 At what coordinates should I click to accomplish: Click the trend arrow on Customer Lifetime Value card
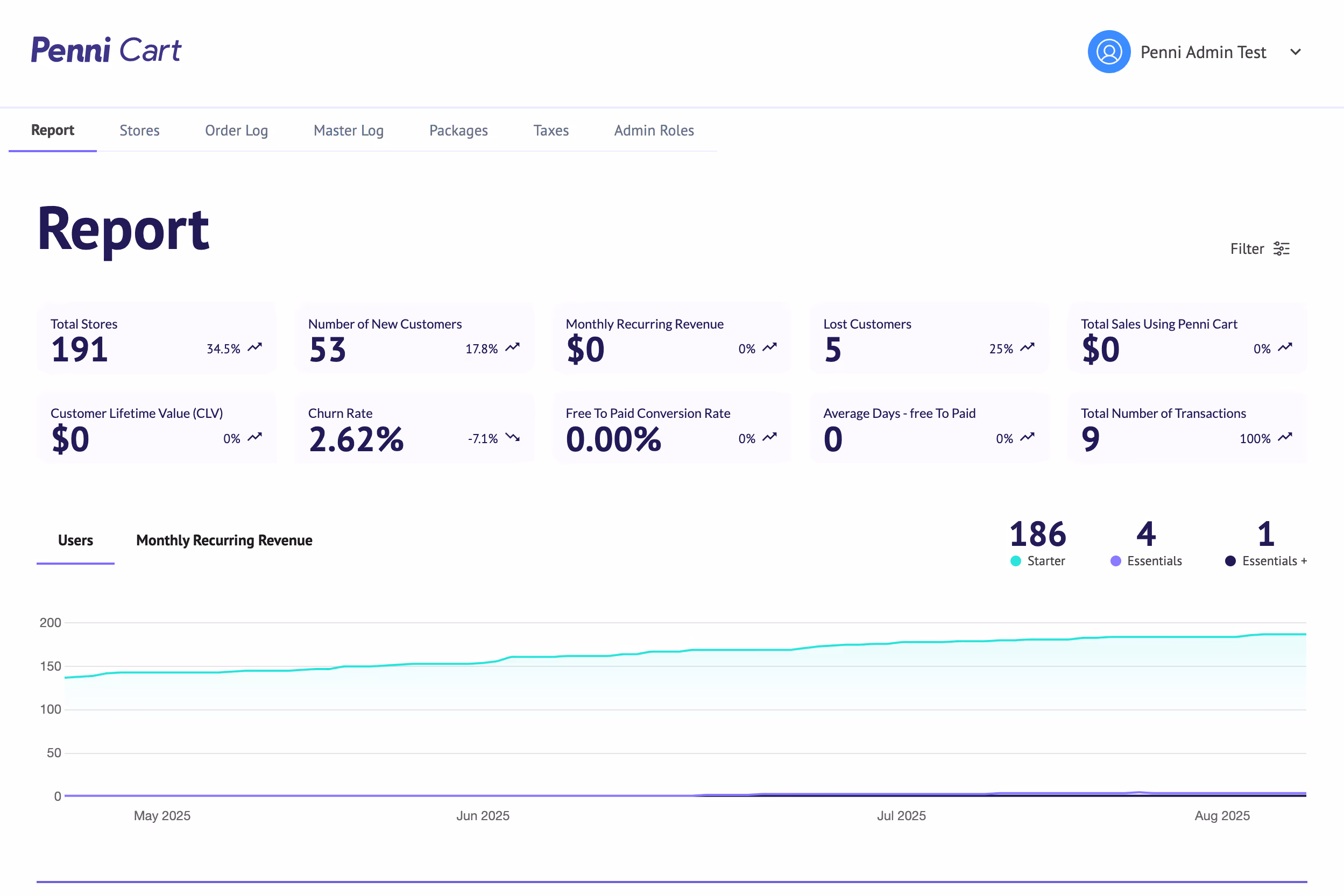[x=255, y=437]
